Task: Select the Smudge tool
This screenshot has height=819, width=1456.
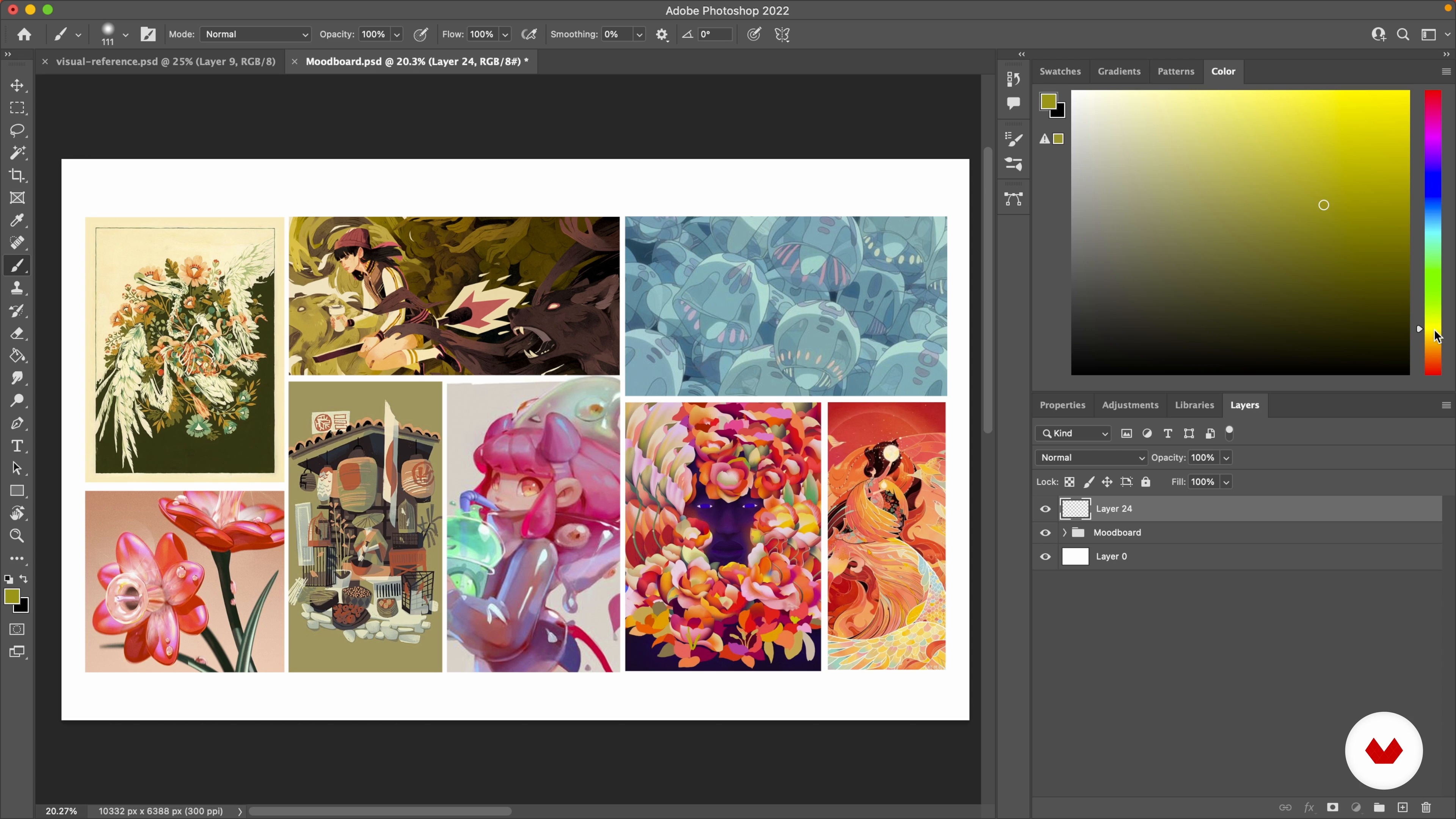Action: tap(17, 378)
